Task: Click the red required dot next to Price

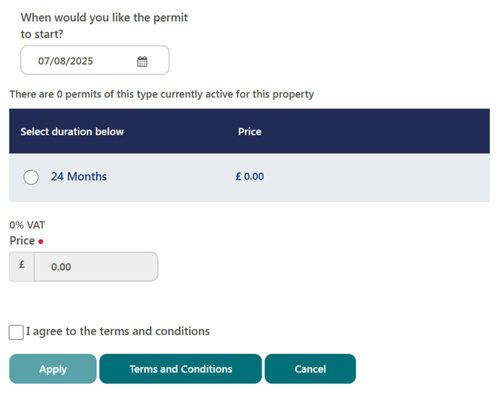Action: (41, 242)
